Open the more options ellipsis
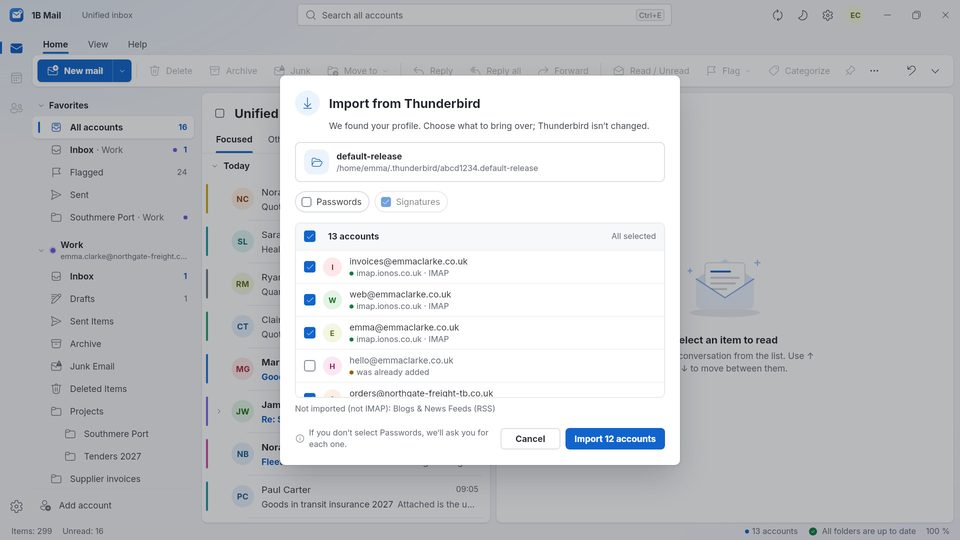The width and height of the screenshot is (960, 540). [x=874, y=71]
